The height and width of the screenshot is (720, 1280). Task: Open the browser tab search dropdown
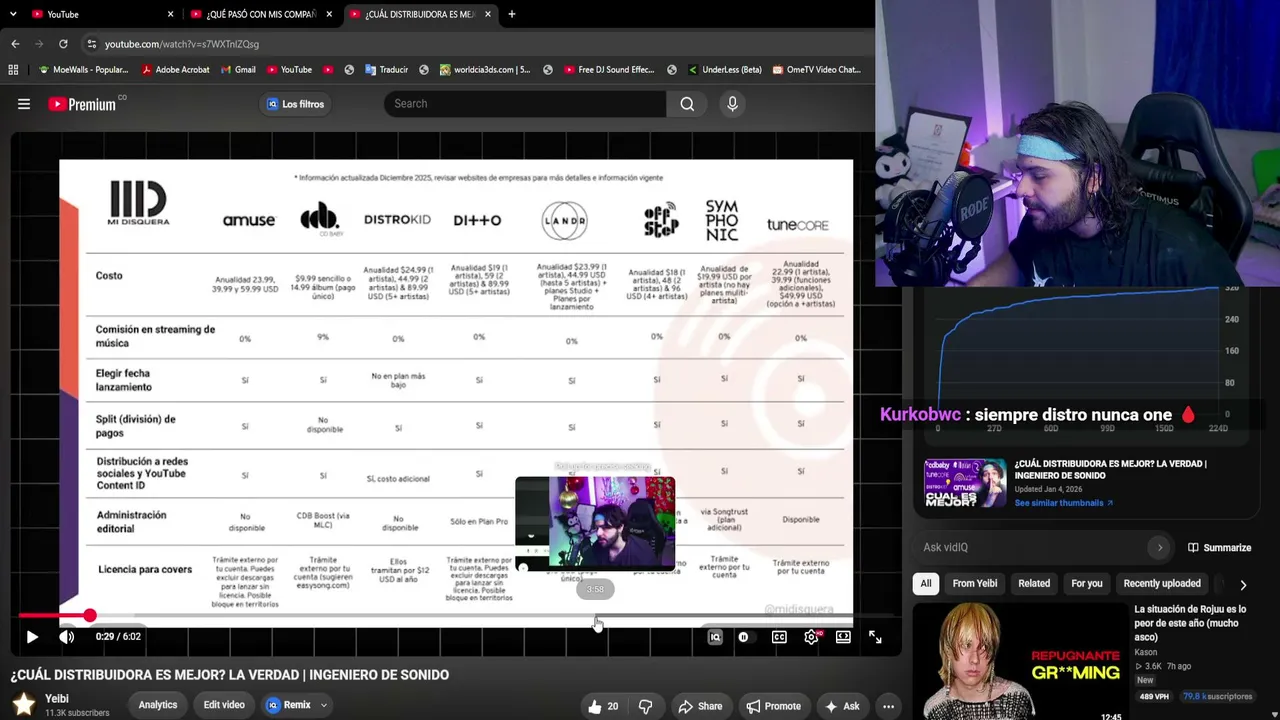click(13, 14)
